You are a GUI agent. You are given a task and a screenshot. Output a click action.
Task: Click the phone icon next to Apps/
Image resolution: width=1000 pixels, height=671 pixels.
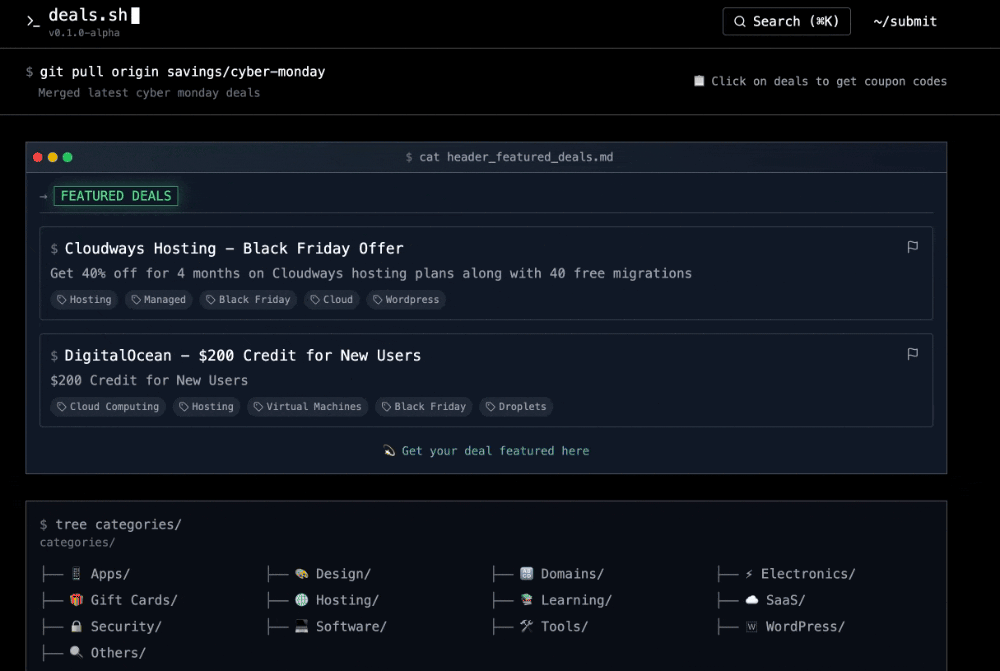tap(76, 573)
